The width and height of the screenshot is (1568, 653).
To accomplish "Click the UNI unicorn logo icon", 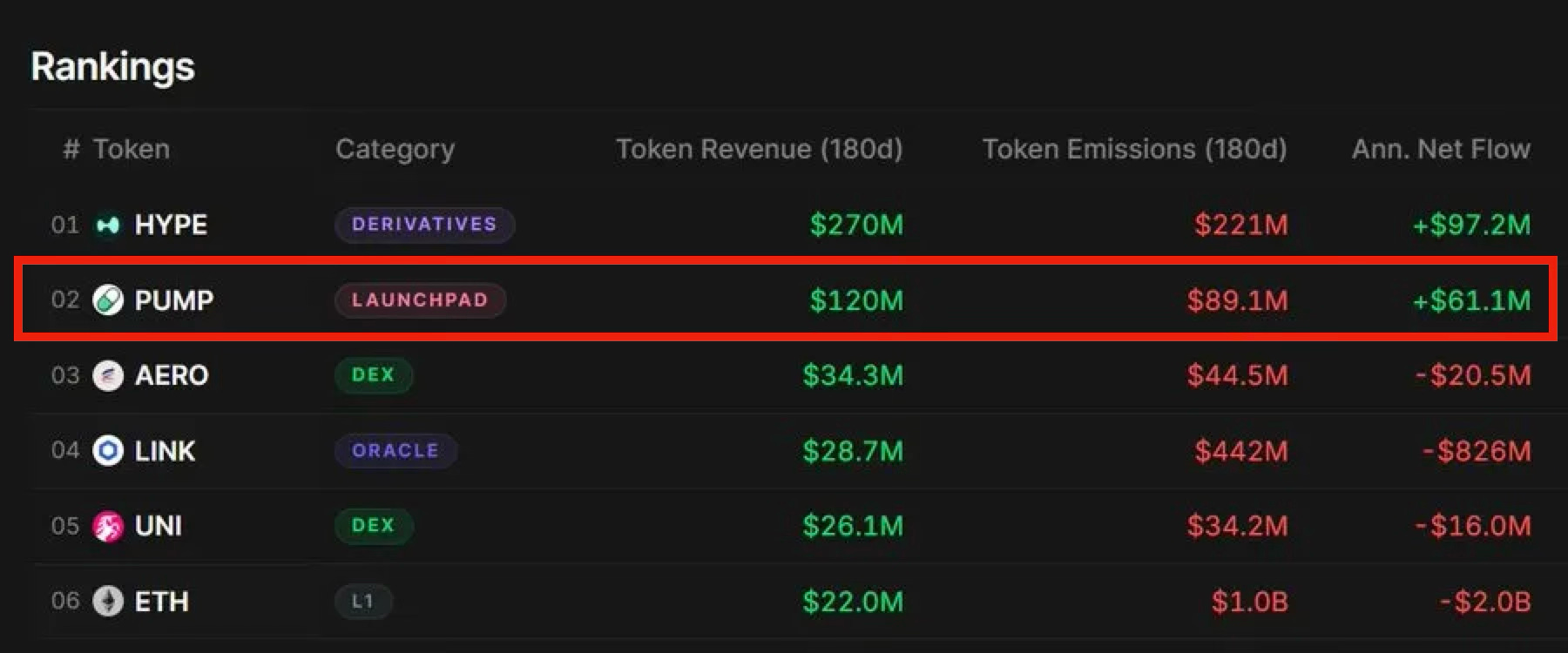I will 108,527.
